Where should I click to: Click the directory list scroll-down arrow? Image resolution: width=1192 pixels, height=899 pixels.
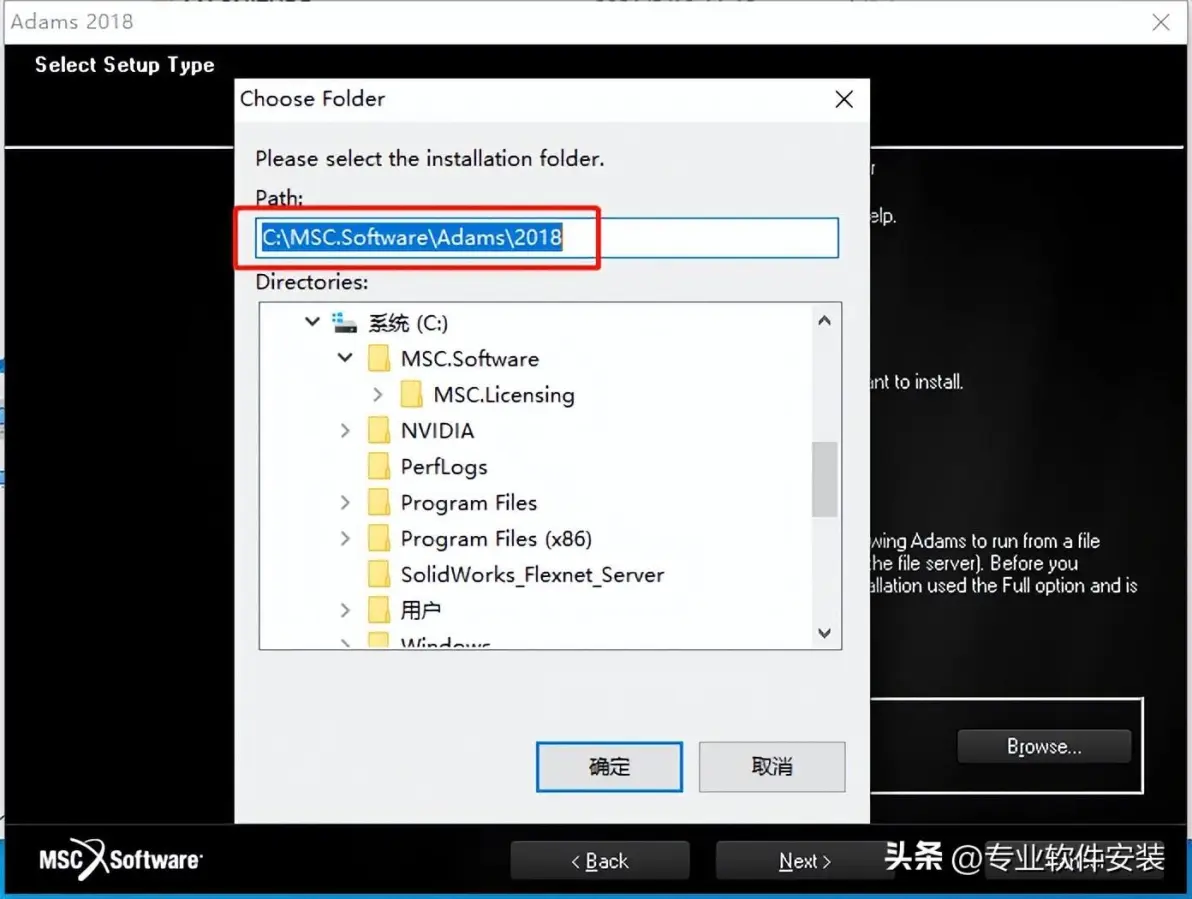click(x=825, y=632)
